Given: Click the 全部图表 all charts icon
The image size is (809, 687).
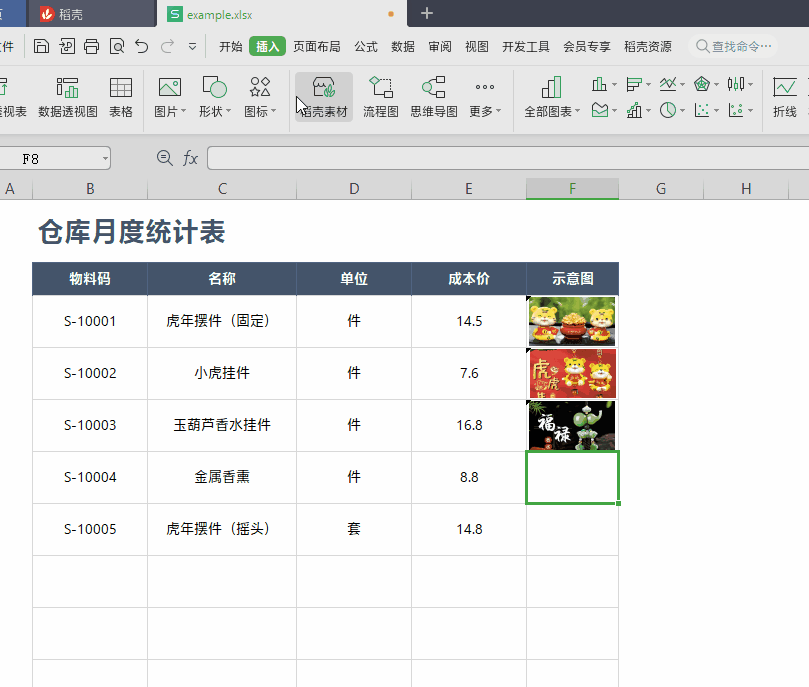Looking at the screenshot, I should point(551,87).
